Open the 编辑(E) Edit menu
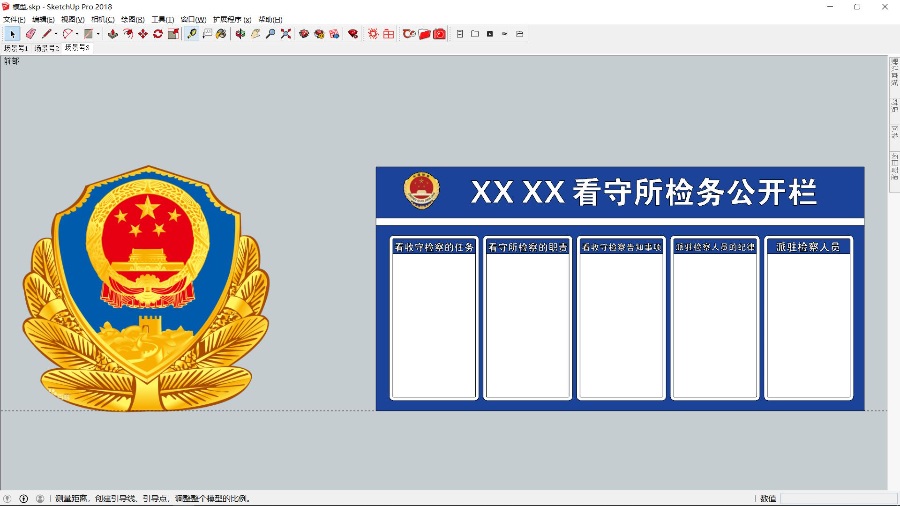 (x=43, y=20)
